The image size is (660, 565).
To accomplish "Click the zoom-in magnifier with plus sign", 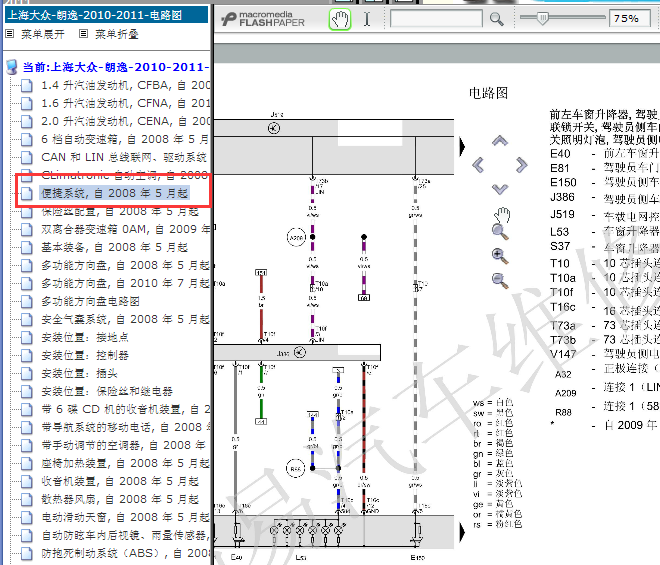I will click(500, 256).
